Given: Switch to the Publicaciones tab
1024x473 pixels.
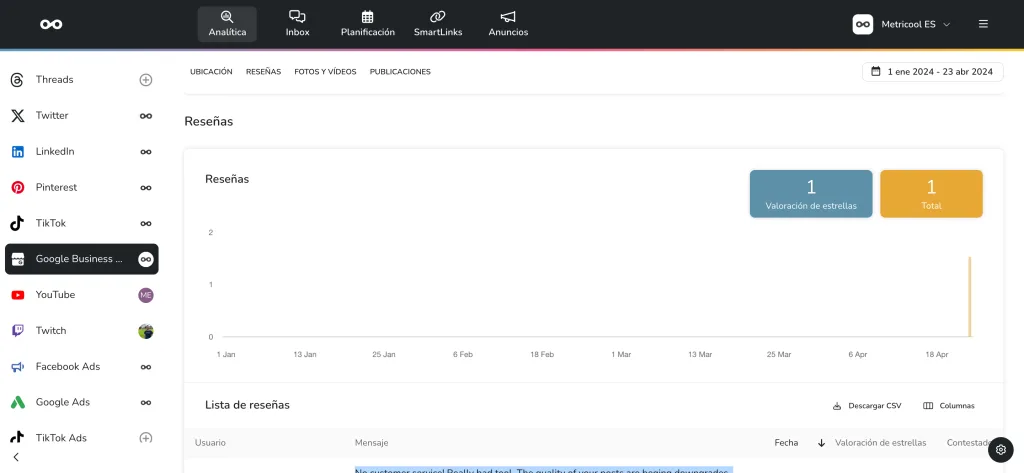Looking at the screenshot, I should point(400,72).
